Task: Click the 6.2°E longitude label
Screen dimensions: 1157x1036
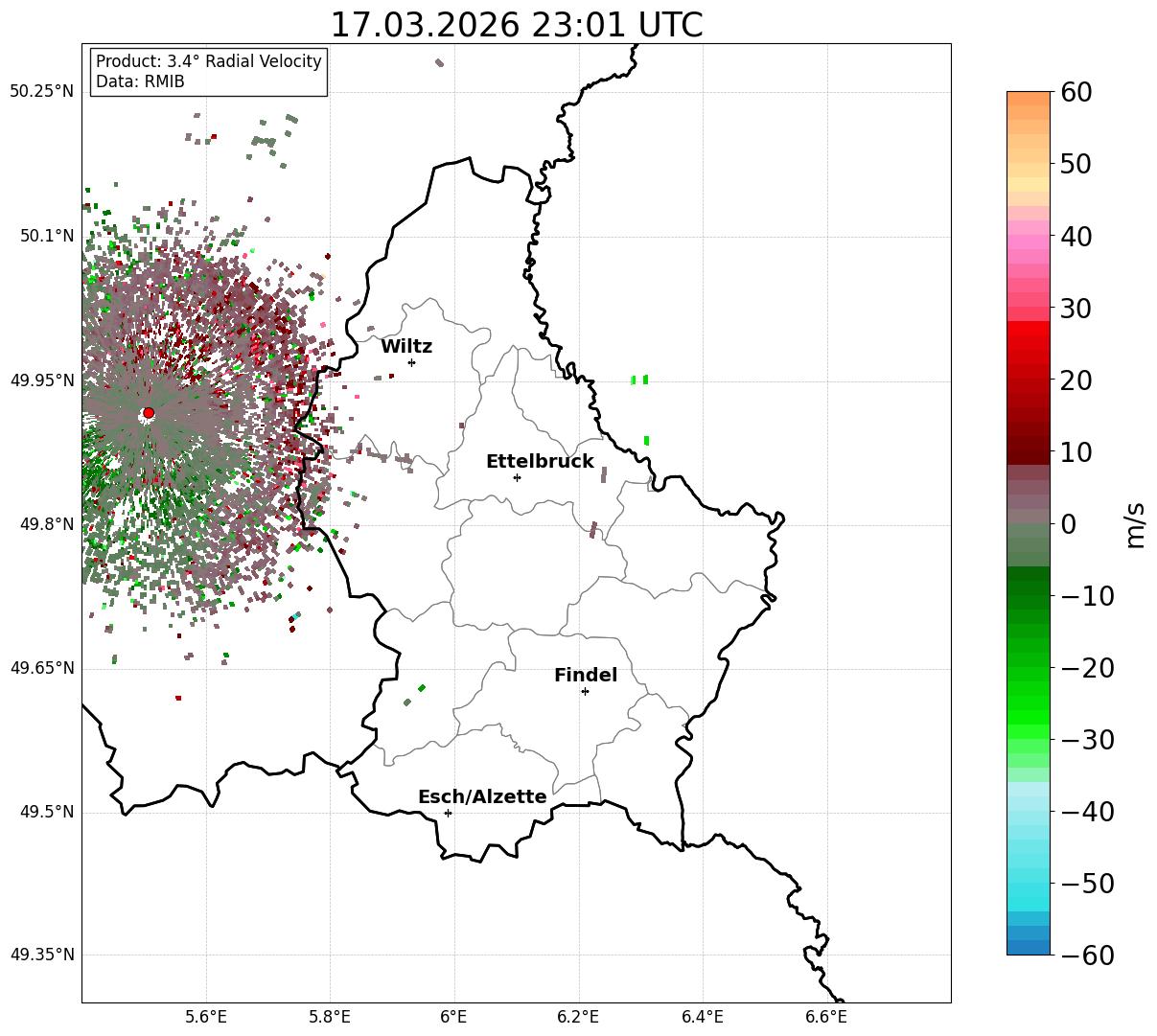Action: click(x=578, y=1016)
